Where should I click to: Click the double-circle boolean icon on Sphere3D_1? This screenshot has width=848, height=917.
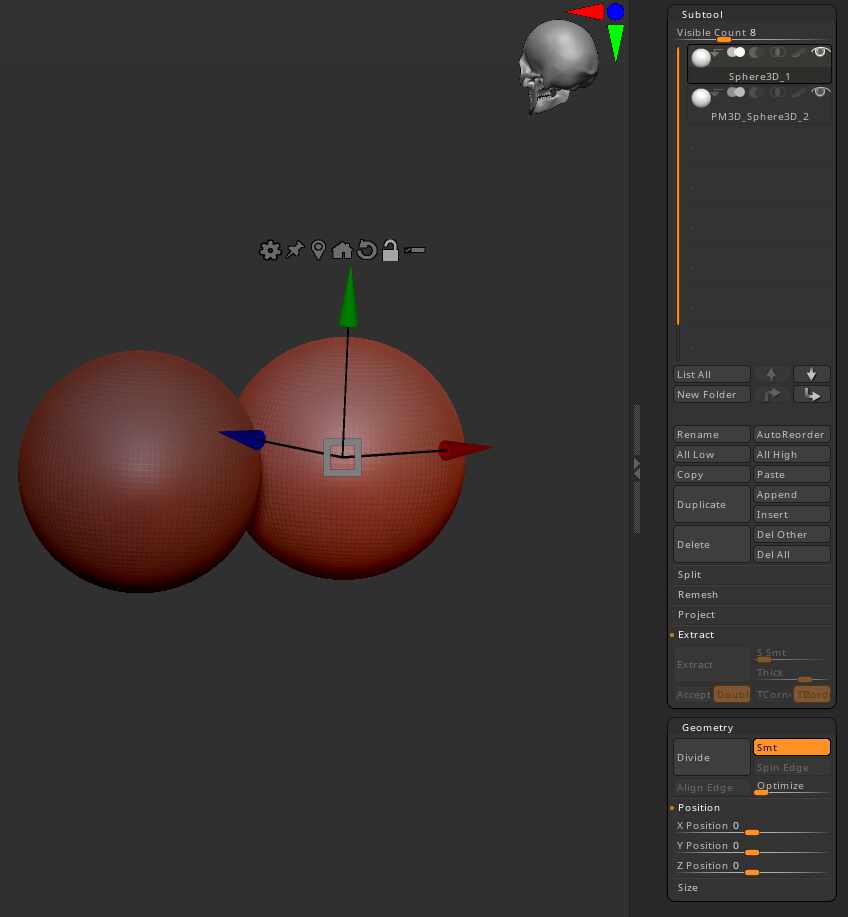click(736, 53)
